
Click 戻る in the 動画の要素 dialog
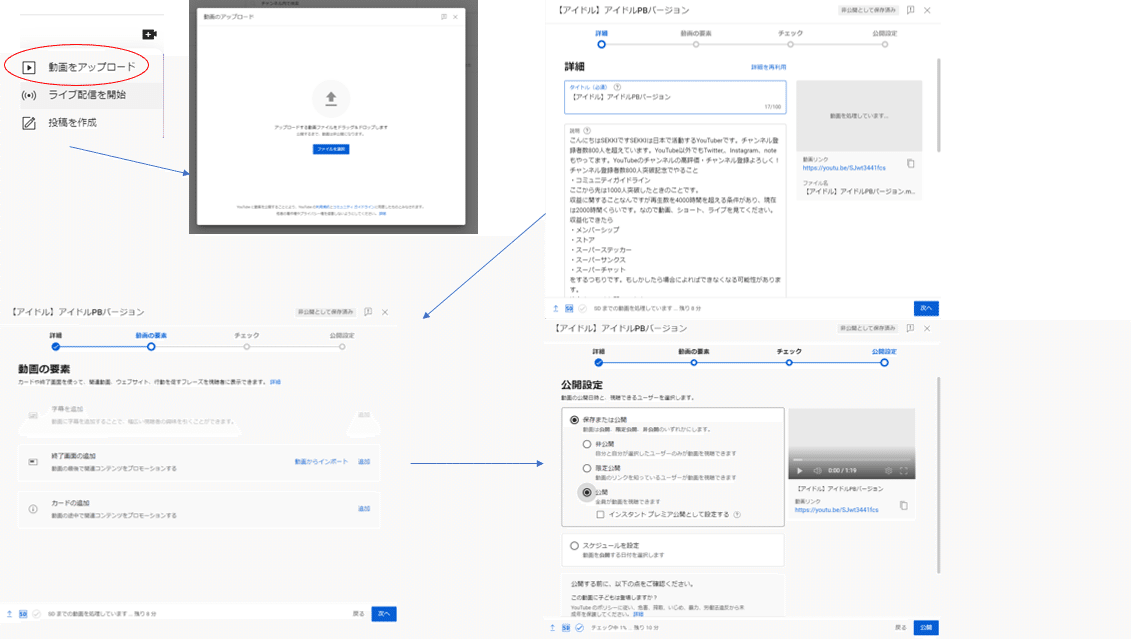point(358,614)
